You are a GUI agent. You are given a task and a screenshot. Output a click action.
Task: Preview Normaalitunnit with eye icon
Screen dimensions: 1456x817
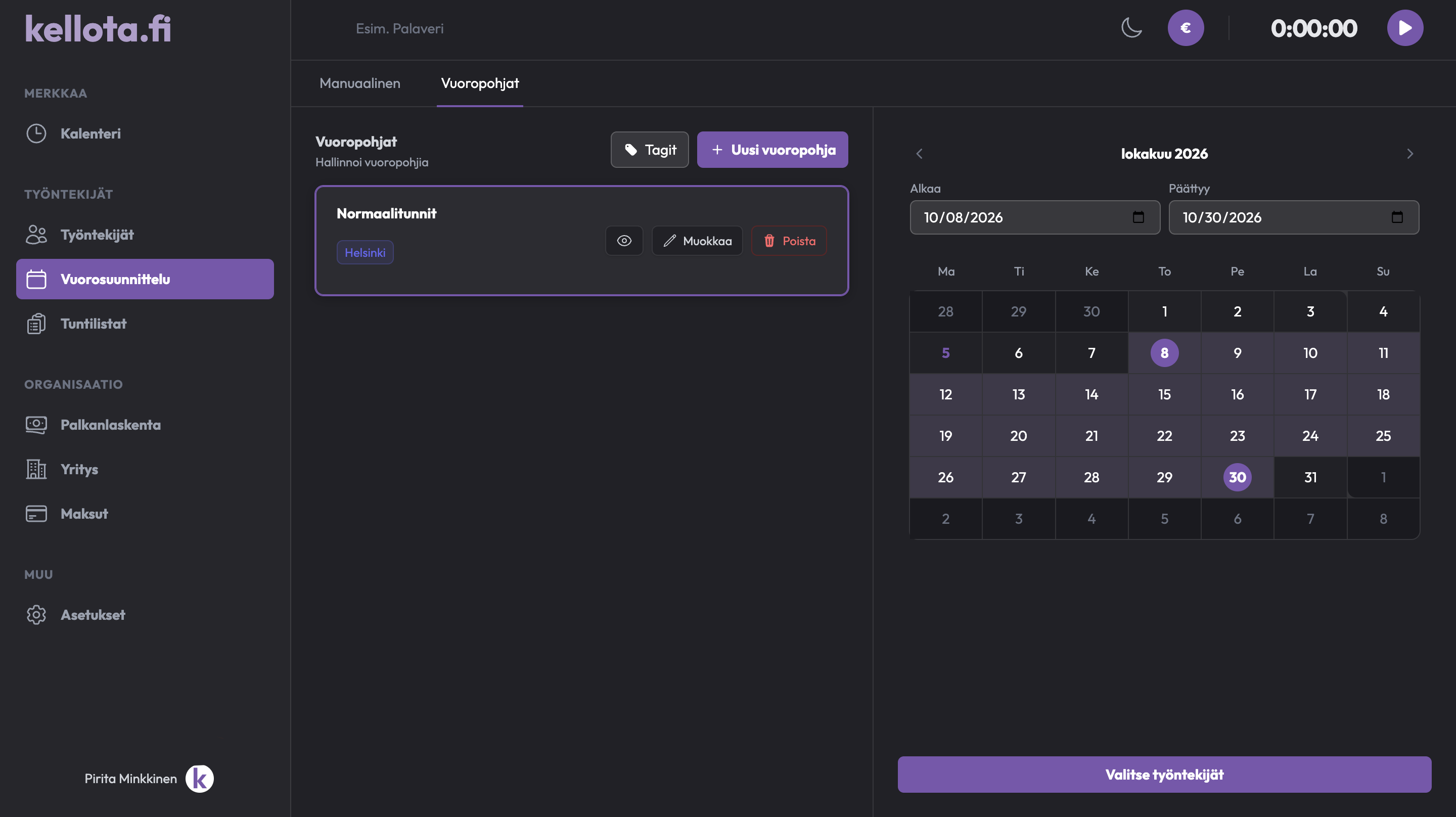pyautogui.click(x=624, y=241)
